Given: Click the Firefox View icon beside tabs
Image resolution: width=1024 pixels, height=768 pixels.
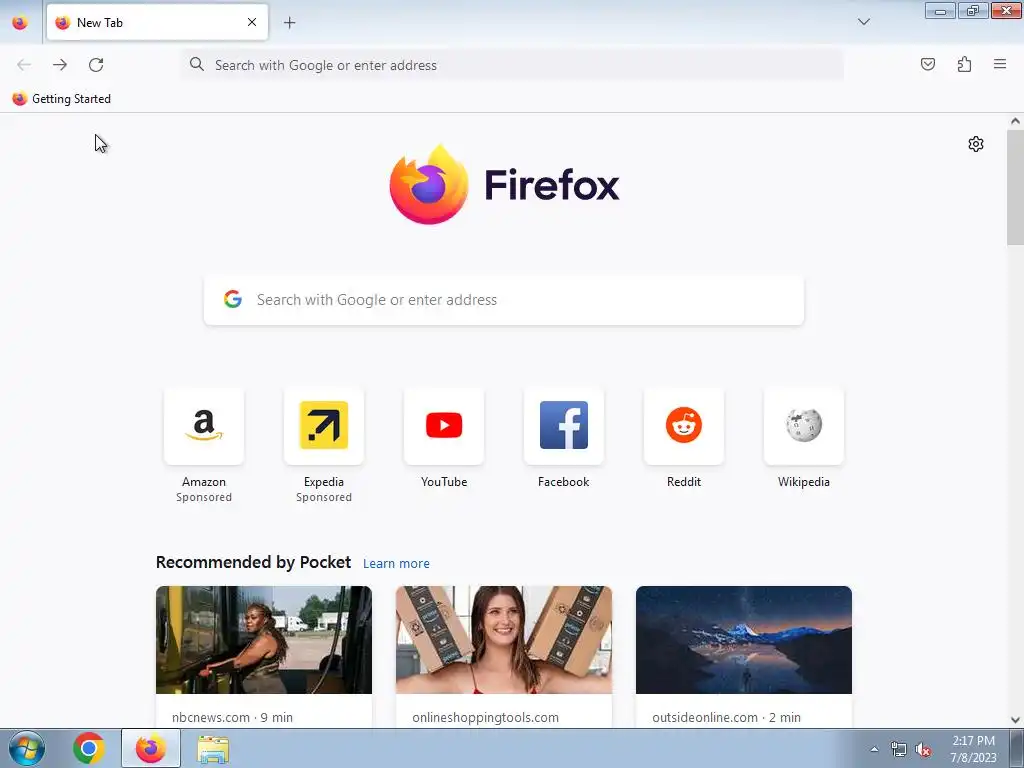Looking at the screenshot, I should [20, 22].
